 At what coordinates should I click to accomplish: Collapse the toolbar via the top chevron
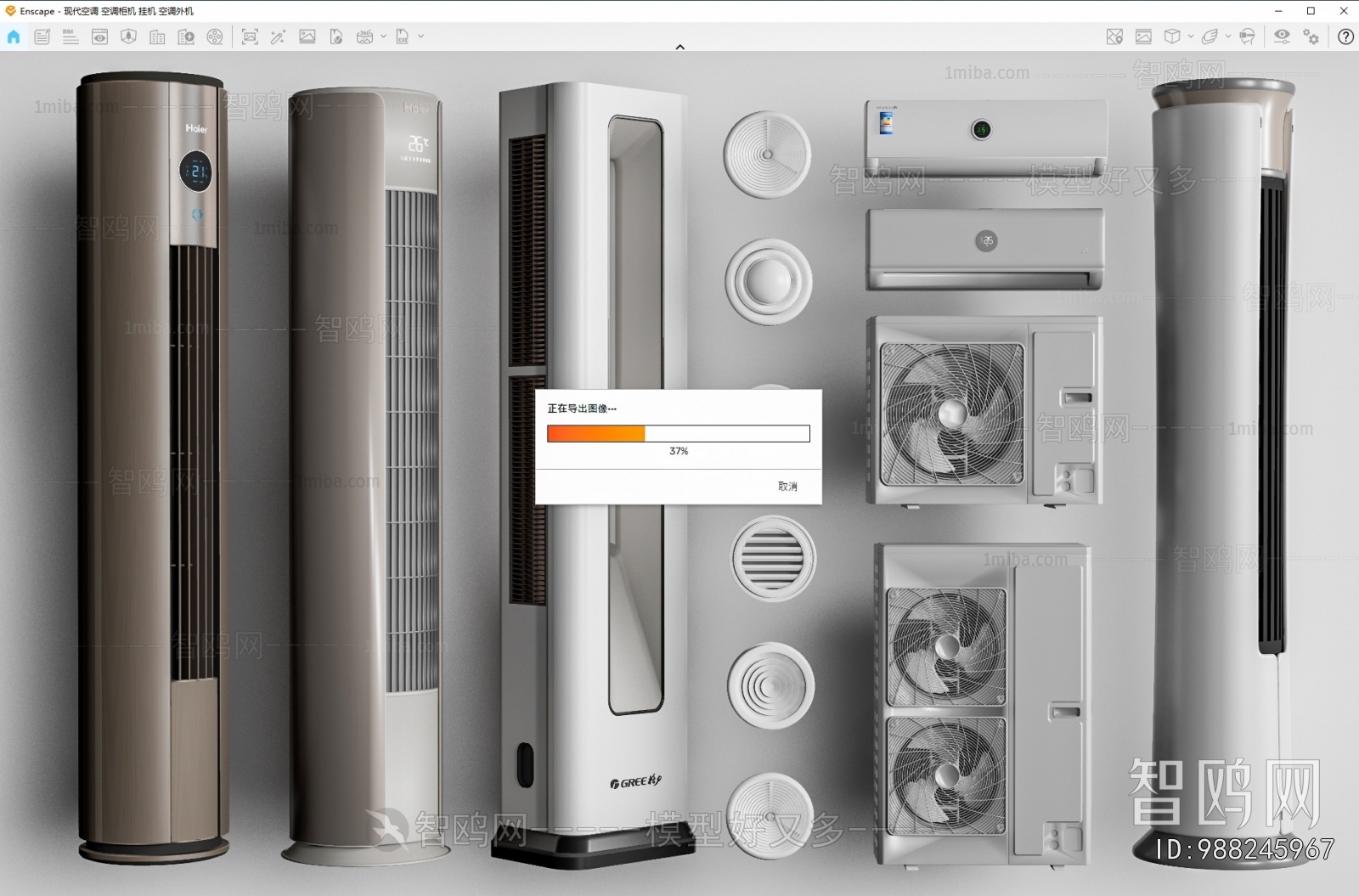click(679, 47)
